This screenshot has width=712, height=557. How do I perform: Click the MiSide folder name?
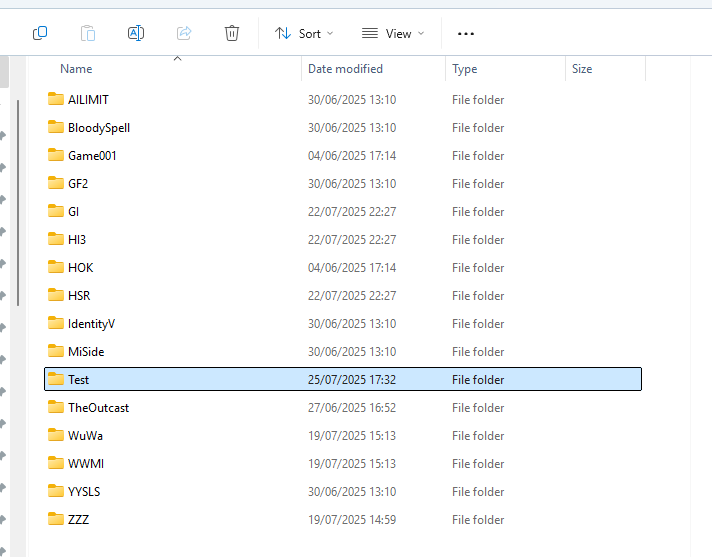pos(86,351)
